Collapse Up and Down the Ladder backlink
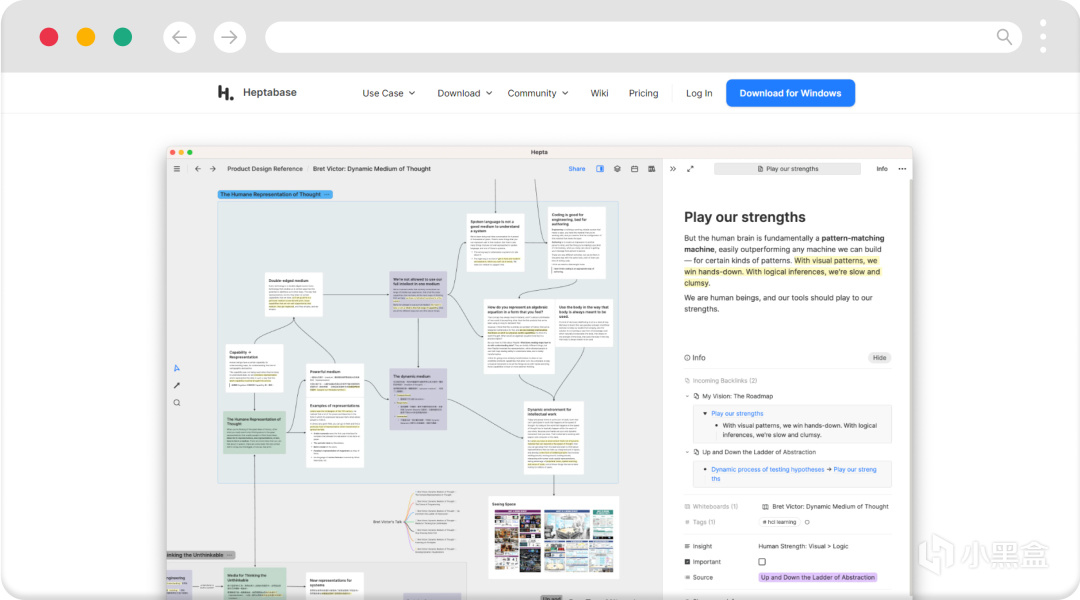Screen dimensions: 1080x600 687,453
